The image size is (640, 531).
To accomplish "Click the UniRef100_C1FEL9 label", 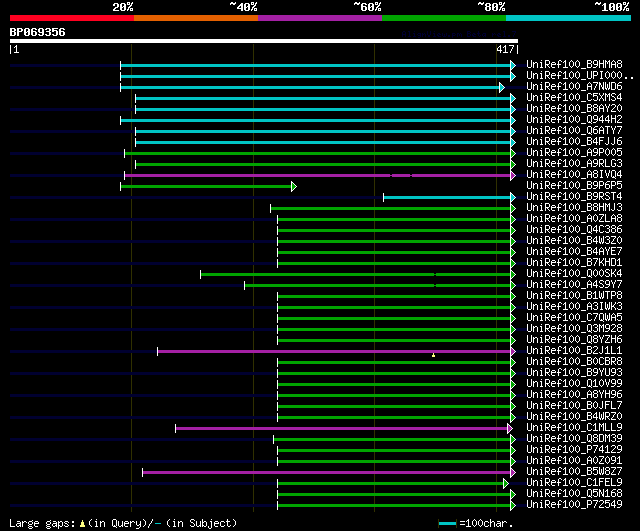I will 574,483.
